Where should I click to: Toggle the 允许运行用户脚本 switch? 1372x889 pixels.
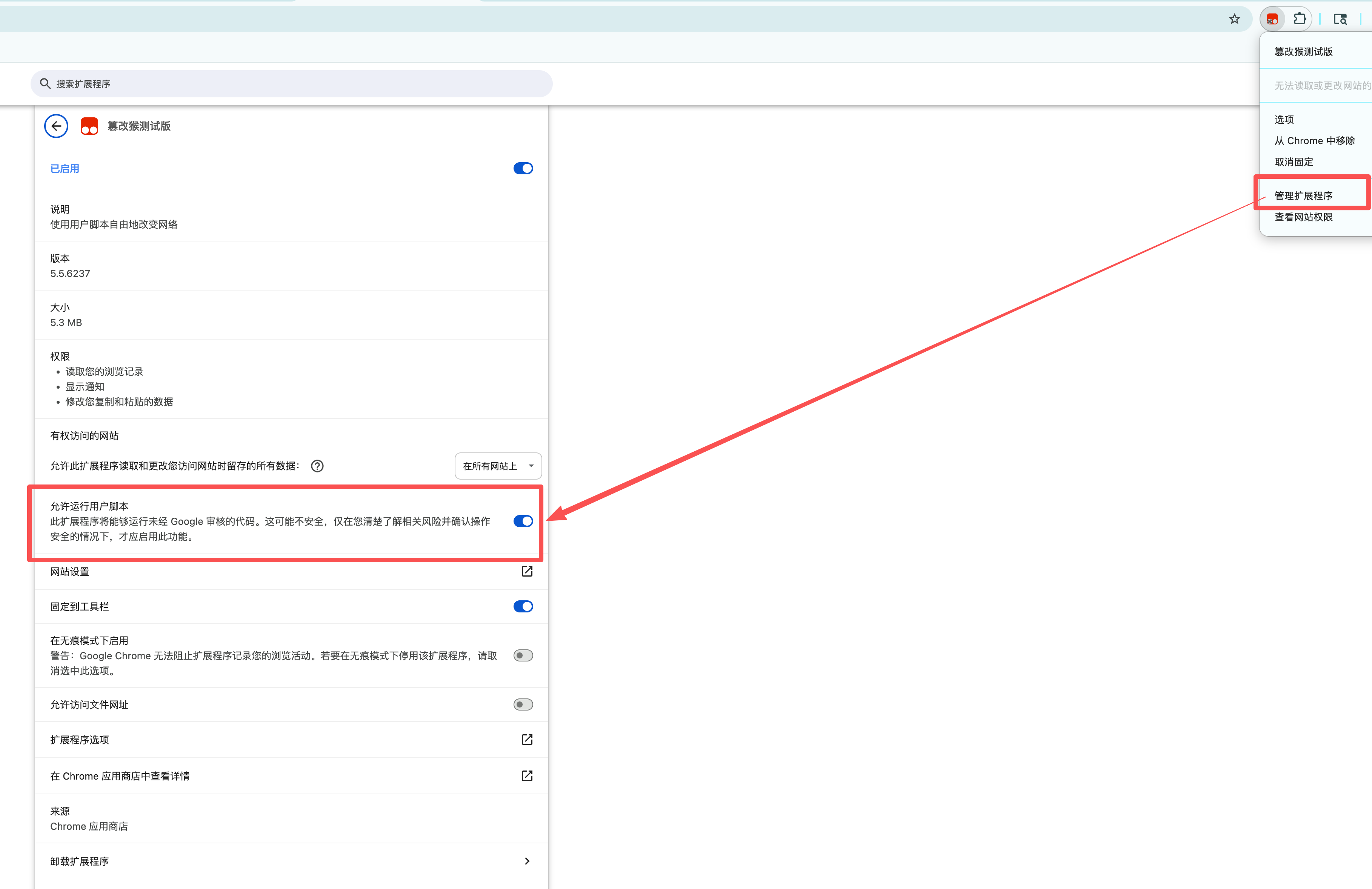[x=523, y=521]
